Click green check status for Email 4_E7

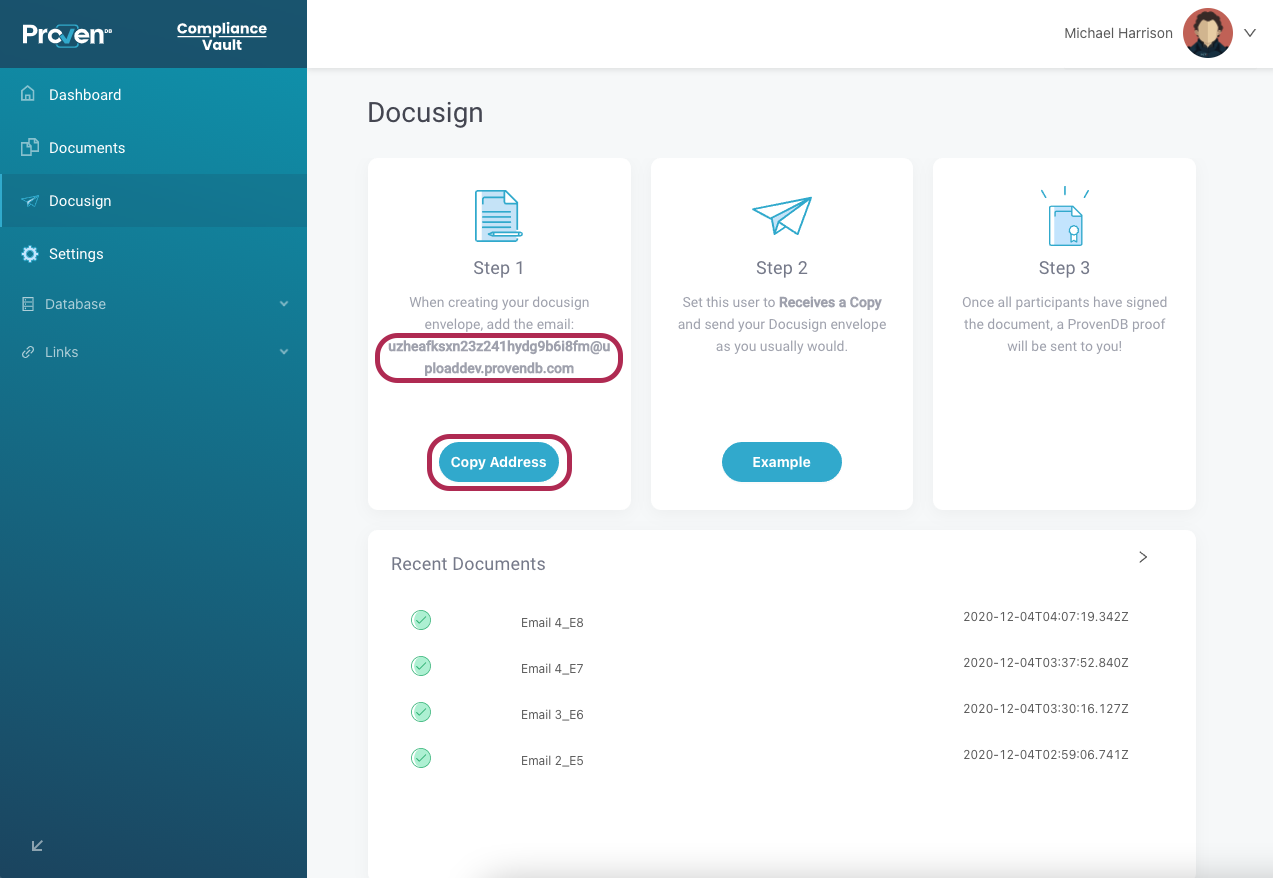(x=421, y=666)
